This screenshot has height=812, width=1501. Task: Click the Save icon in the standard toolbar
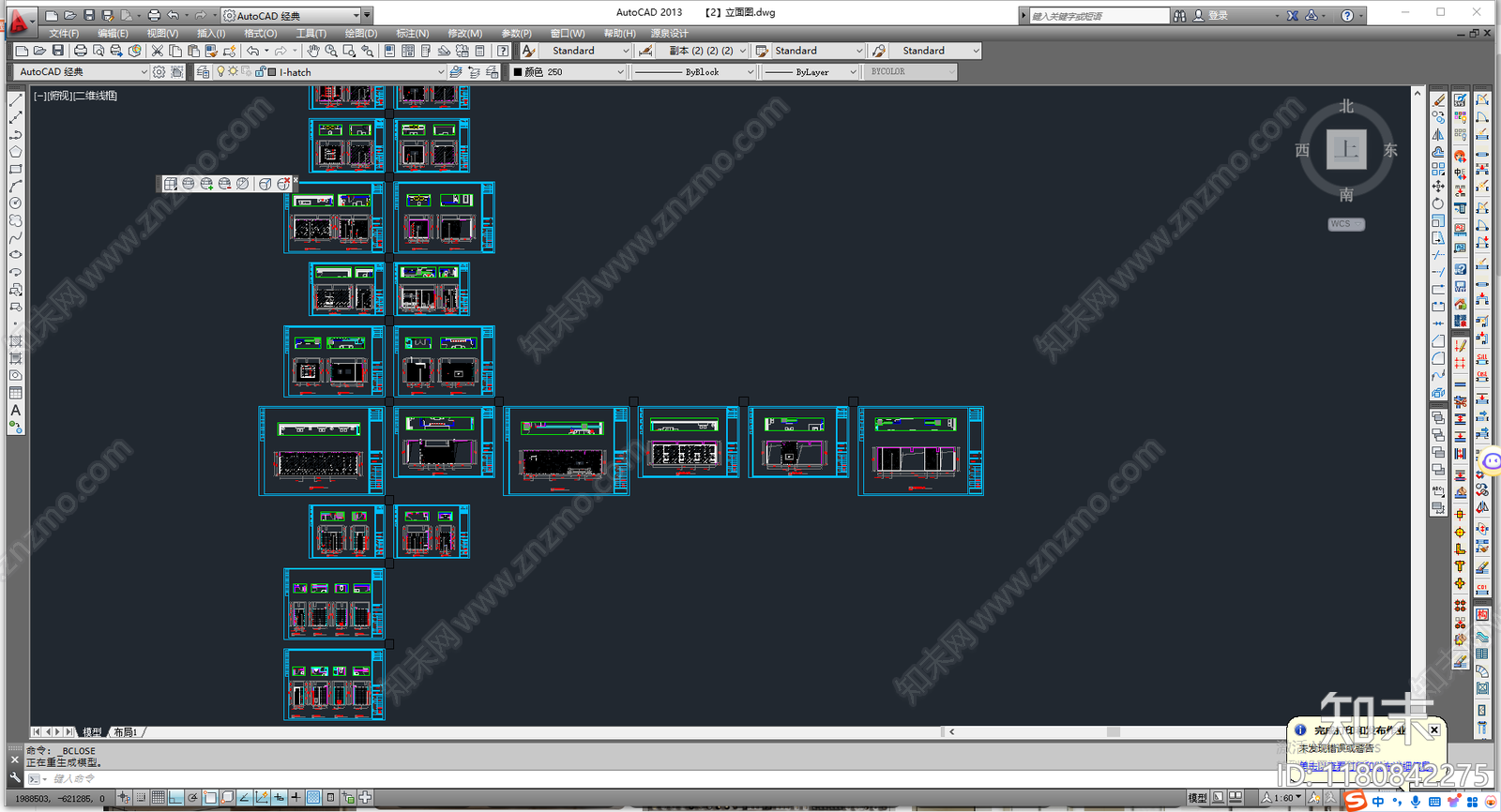58,51
